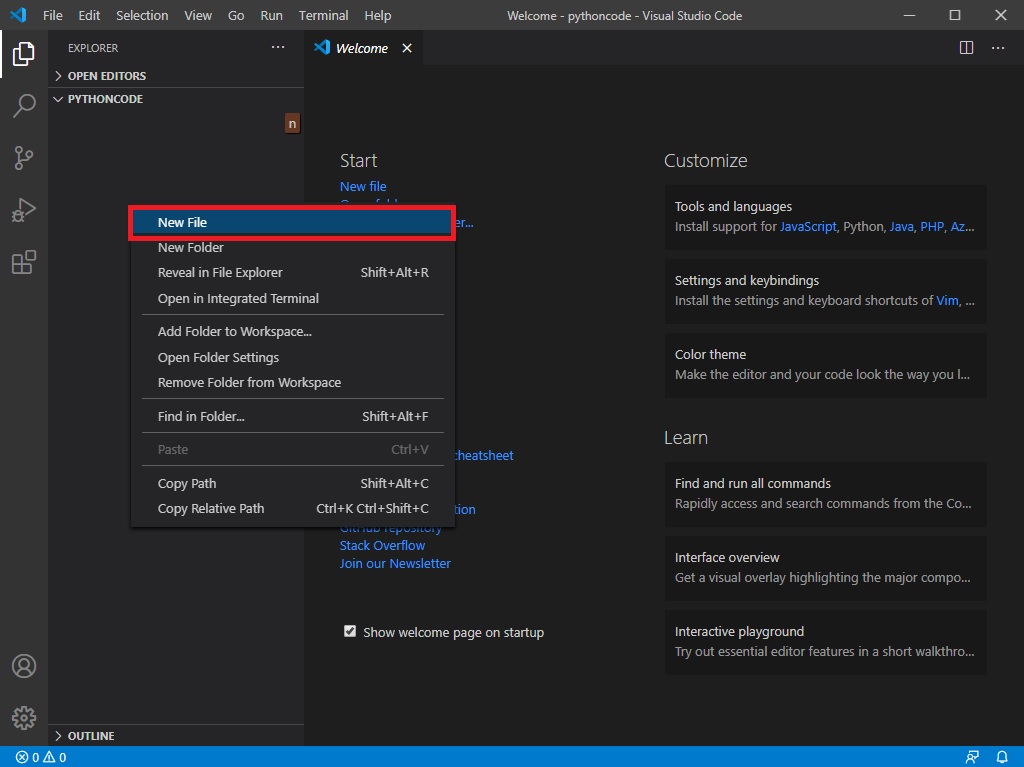The image size is (1024, 767).
Task: Select Open in Integrated Terminal
Action: (x=292, y=299)
